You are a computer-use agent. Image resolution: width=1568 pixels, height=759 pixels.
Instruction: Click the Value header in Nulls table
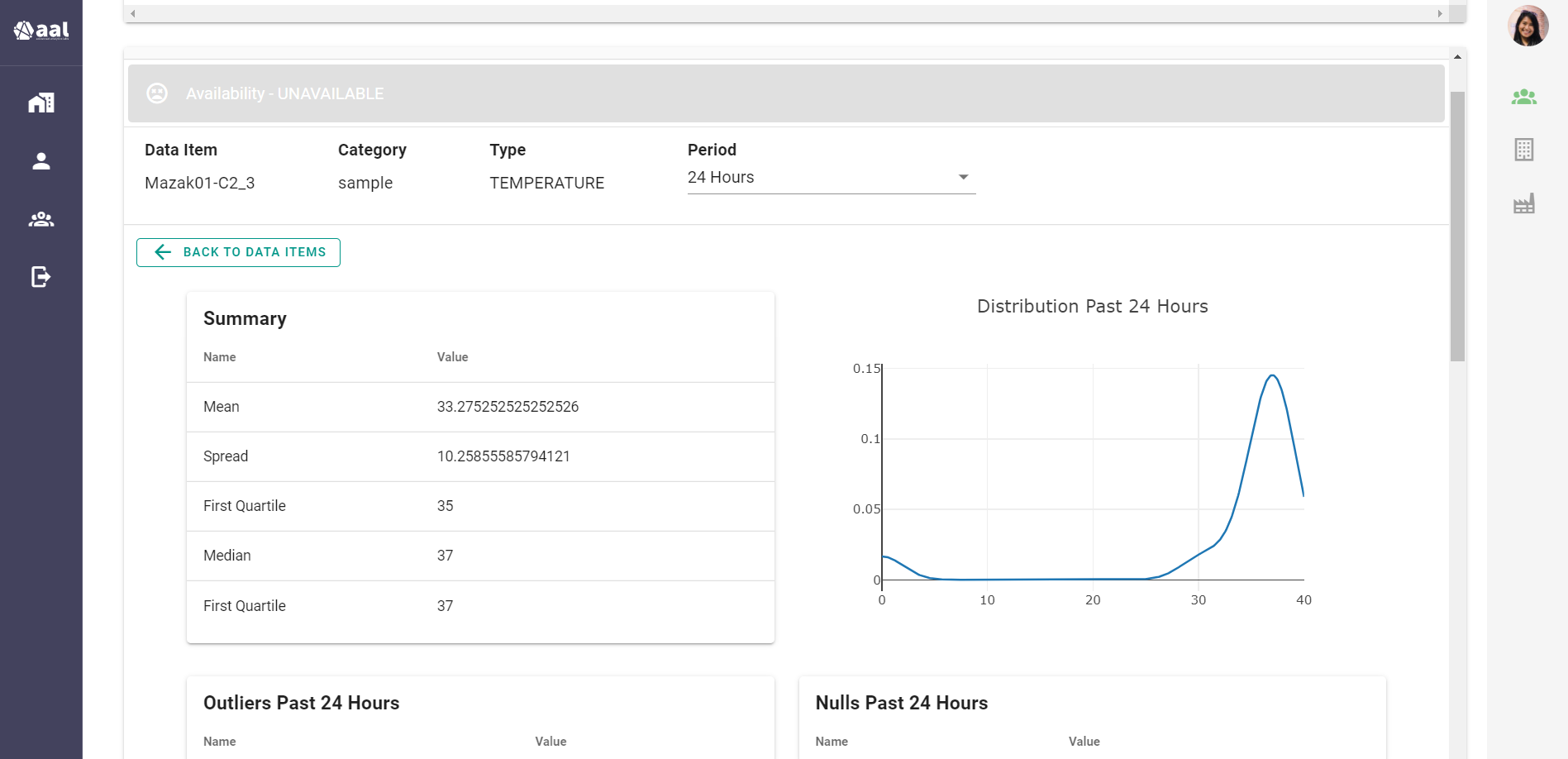1084,742
